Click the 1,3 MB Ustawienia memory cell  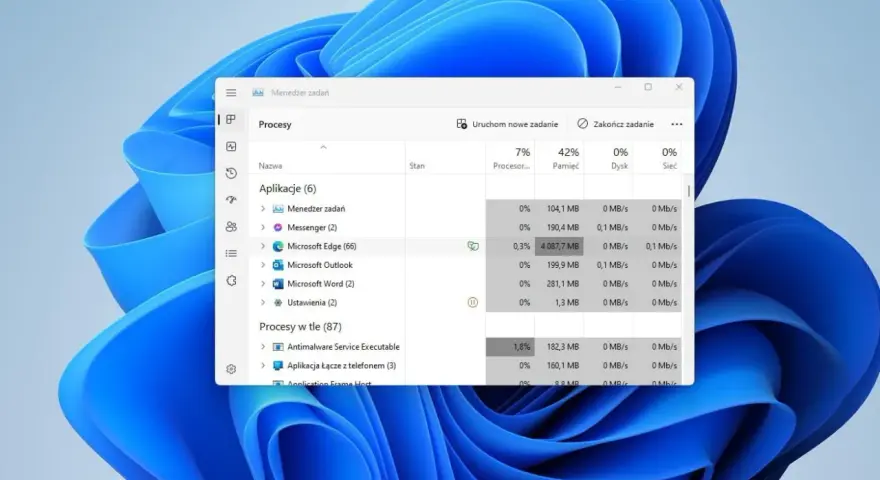pos(560,303)
